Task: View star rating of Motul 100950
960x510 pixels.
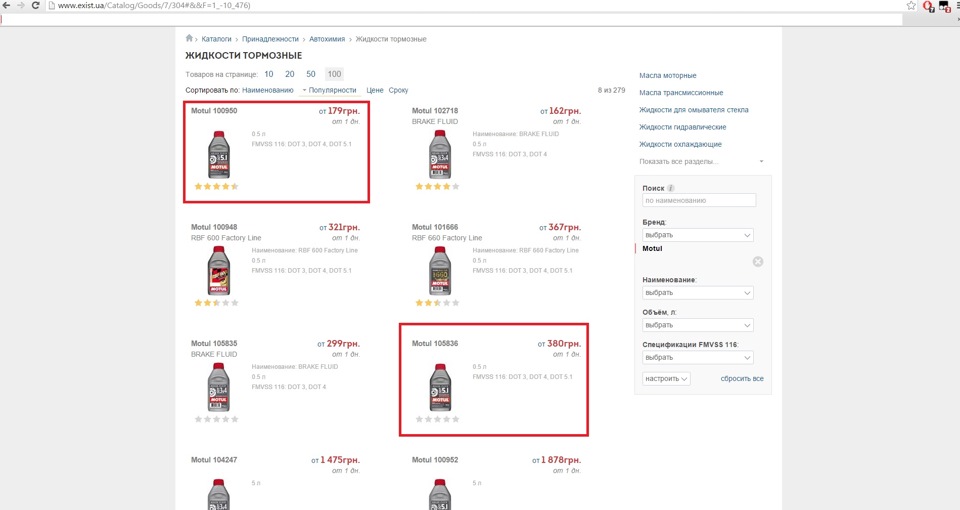Action: [216, 186]
